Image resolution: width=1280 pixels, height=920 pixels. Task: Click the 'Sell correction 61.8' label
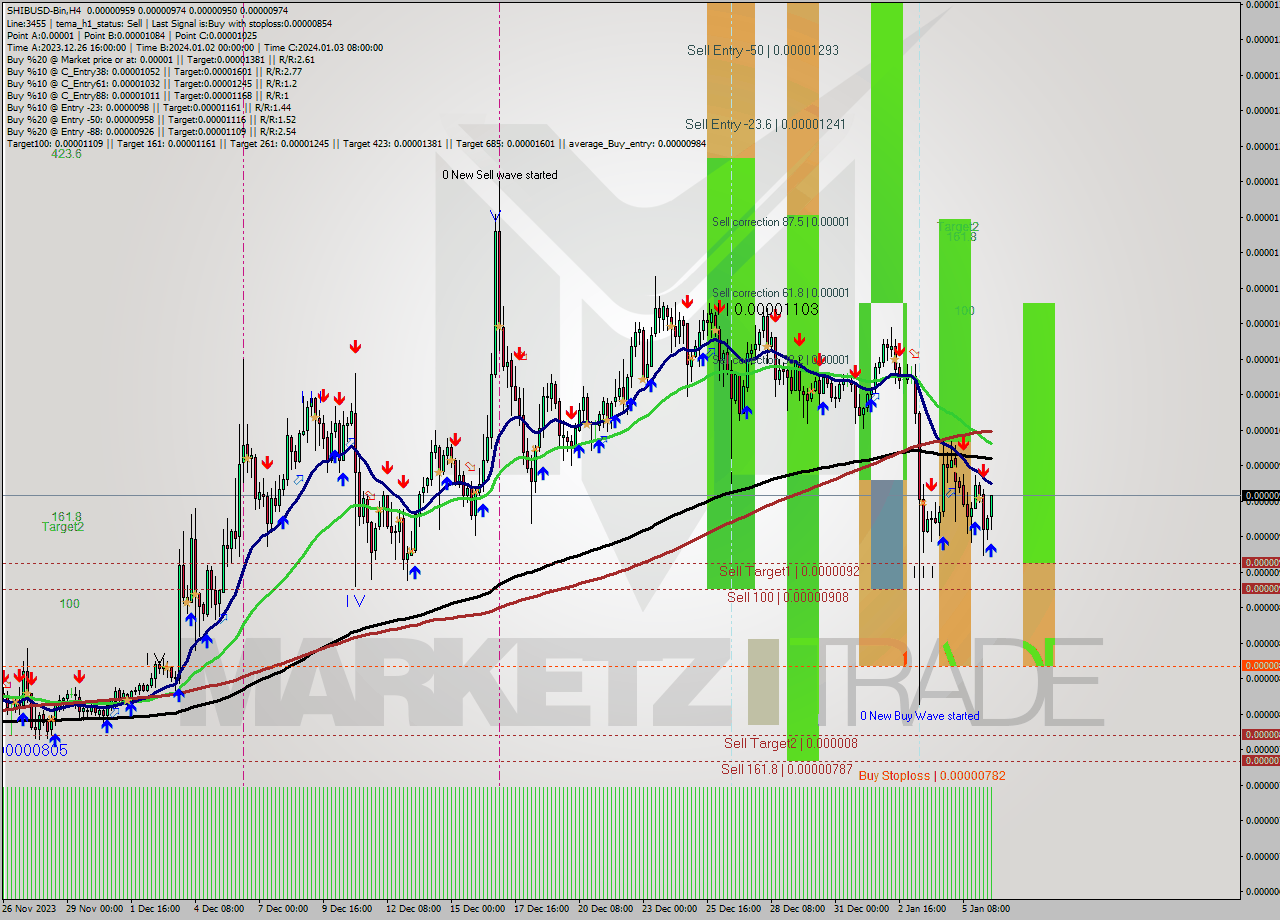click(780, 293)
